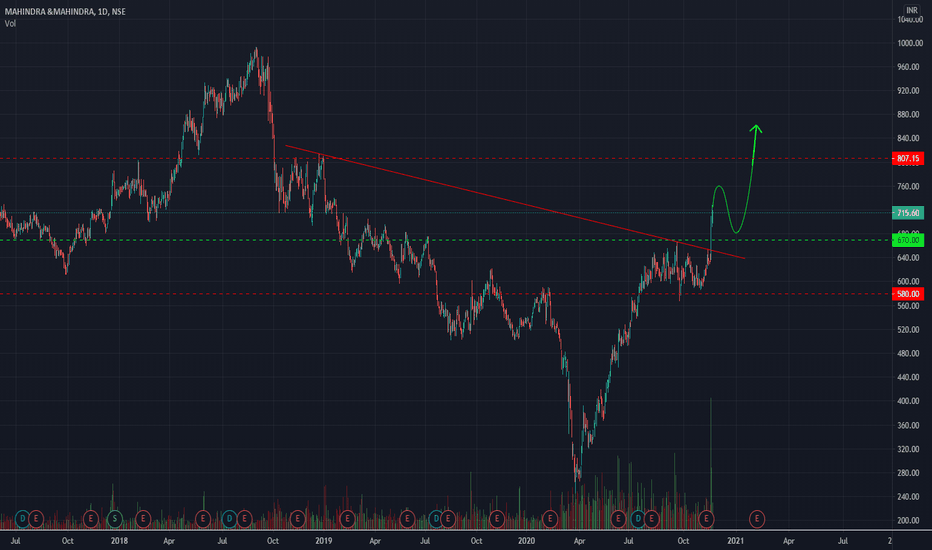
Task: Open the E marker between Oct 2018 and 2019
Action: [297, 519]
